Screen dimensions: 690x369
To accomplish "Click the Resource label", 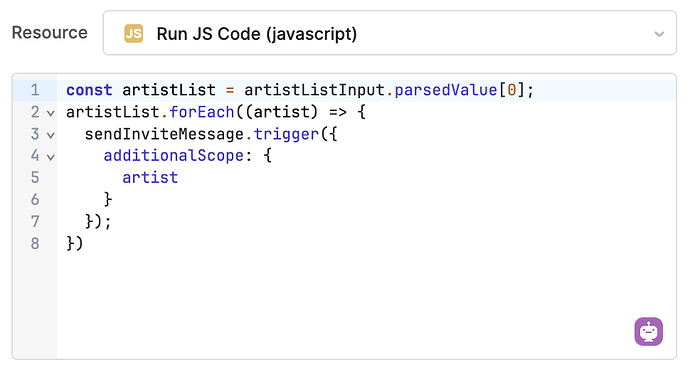I will coord(50,33).
